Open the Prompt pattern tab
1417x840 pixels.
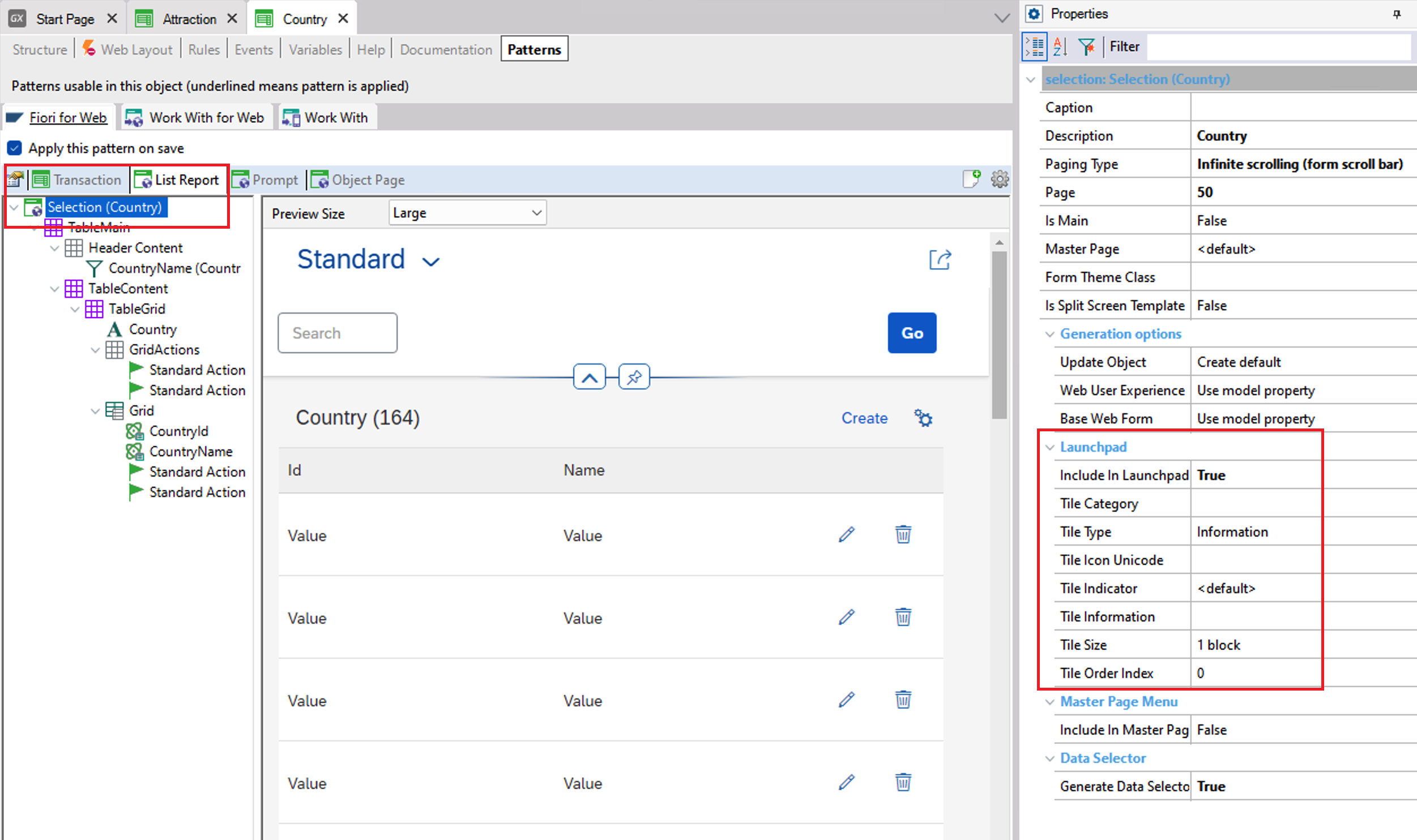click(265, 180)
